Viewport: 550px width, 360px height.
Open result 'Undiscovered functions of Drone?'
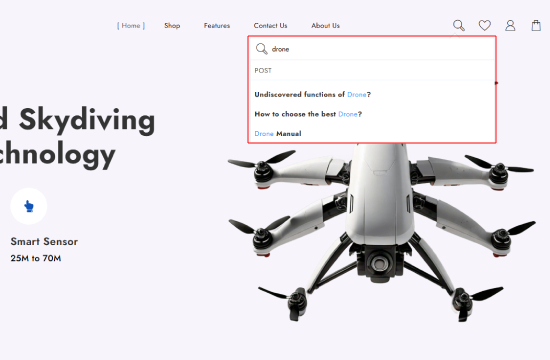(x=313, y=94)
